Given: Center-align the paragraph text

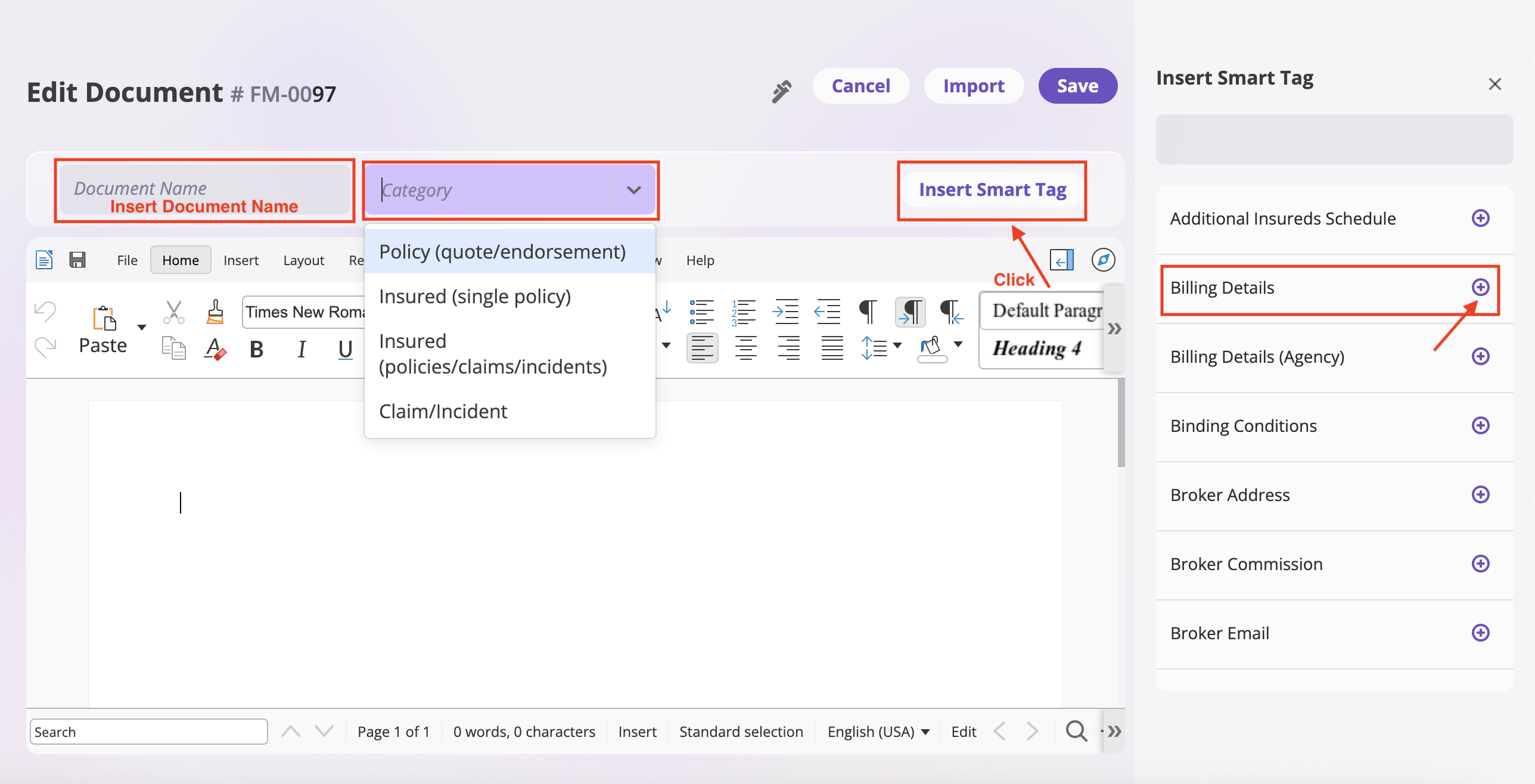Looking at the screenshot, I should tap(745, 348).
